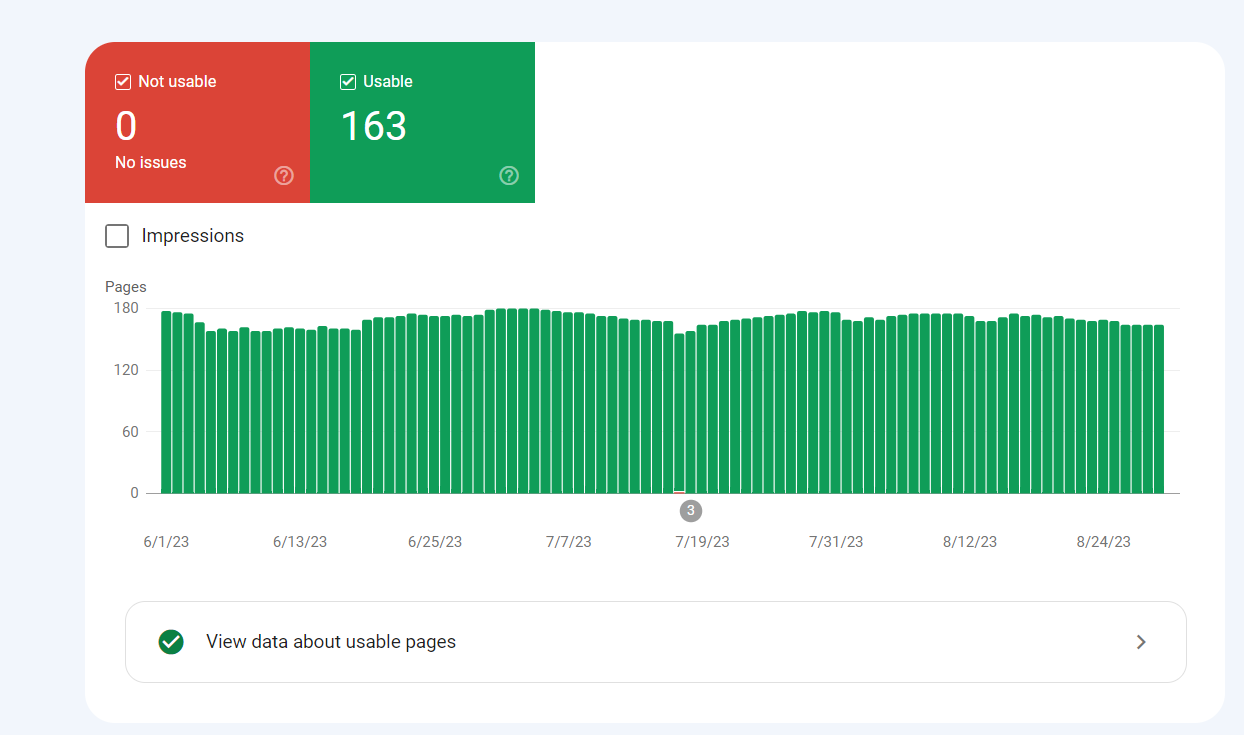This screenshot has width=1244, height=735.
Task: Click the Pages axis title
Action: pyautogui.click(x=126, y=287)
